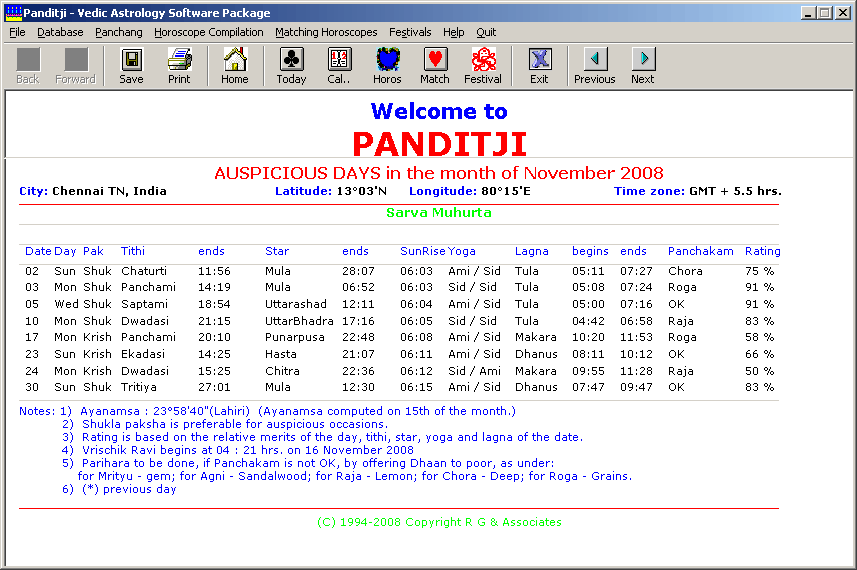Open the Festivals menu
Image resolution: width=857 pixels, height=570 pixels.
click(410, 32)
